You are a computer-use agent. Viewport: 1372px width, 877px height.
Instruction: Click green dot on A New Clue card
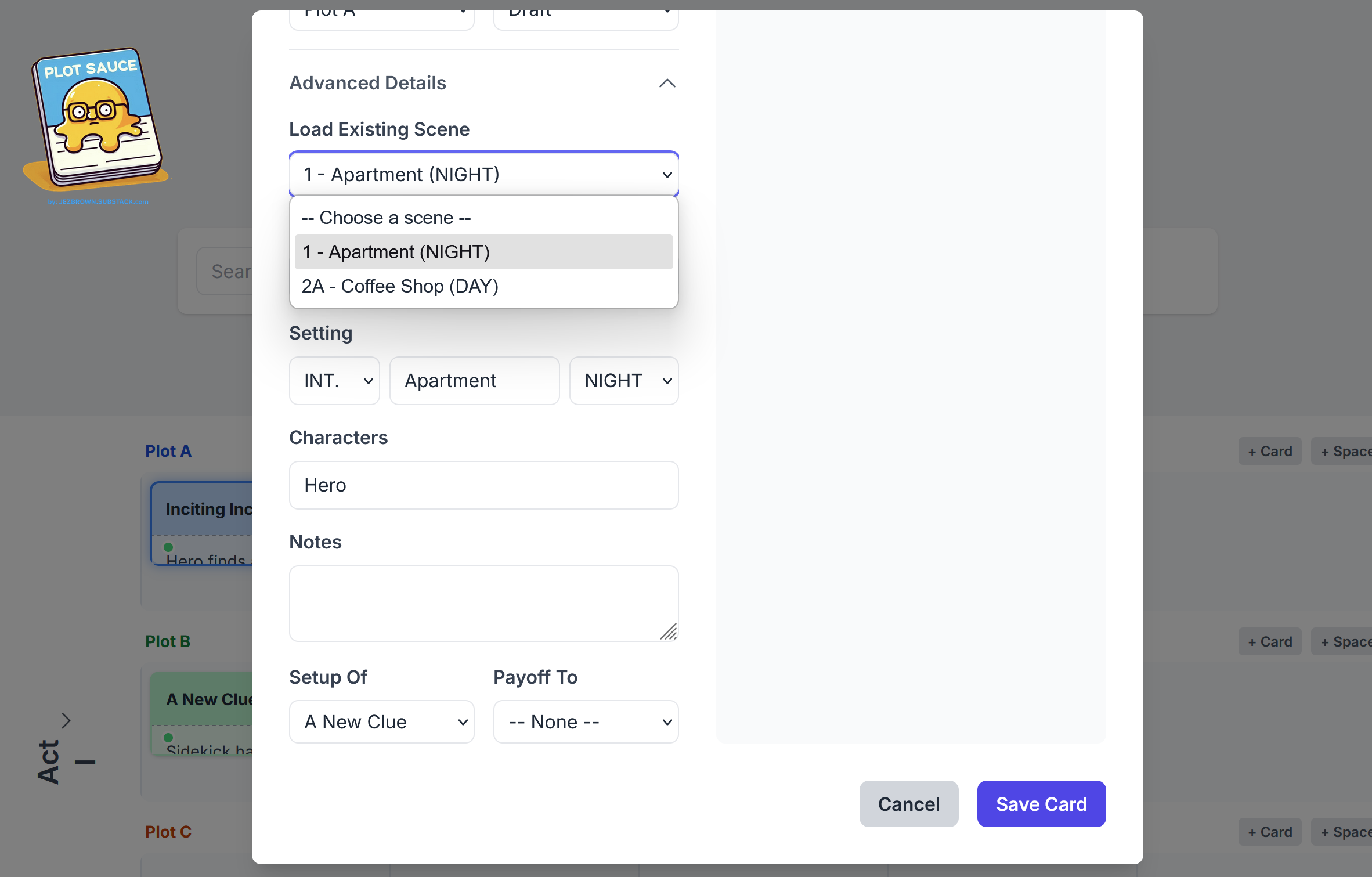pyautogui.click(x=168, y=737)
